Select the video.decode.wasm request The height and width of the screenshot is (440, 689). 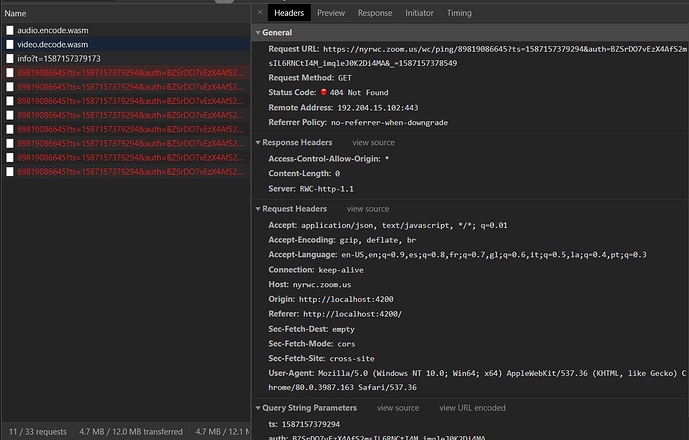126,44
